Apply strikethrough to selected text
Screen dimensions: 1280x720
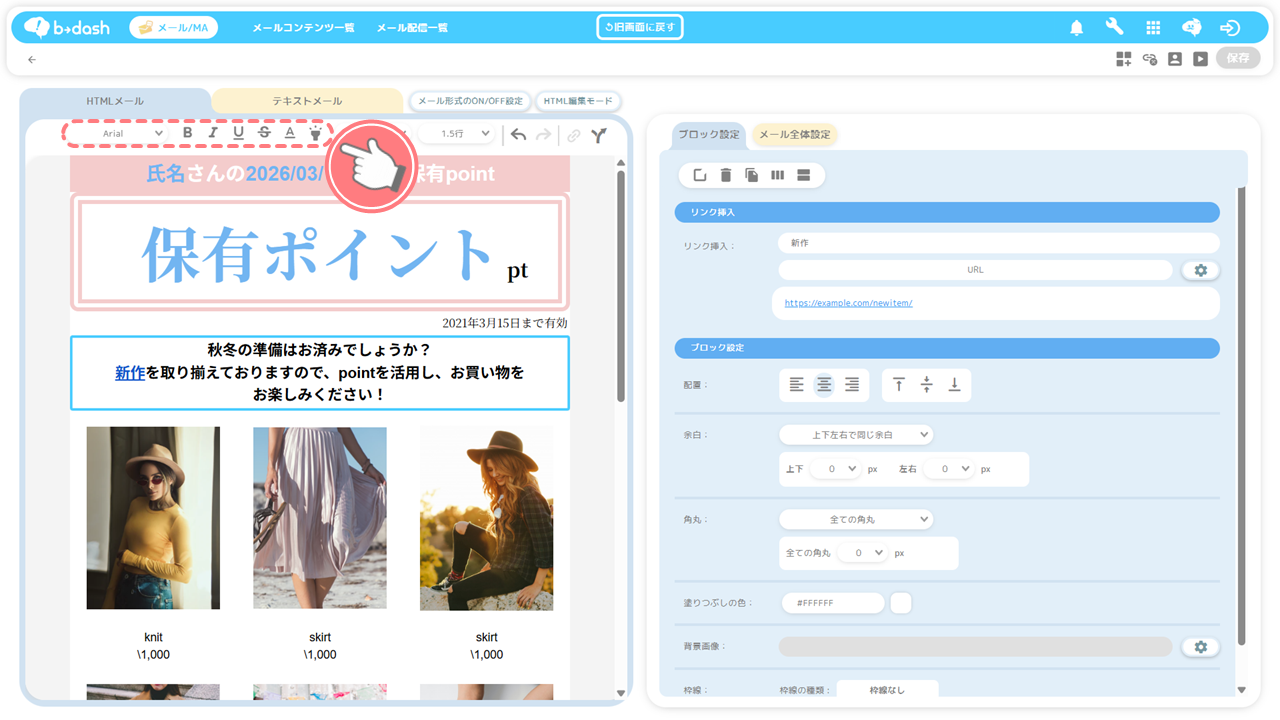pos(264,133)
